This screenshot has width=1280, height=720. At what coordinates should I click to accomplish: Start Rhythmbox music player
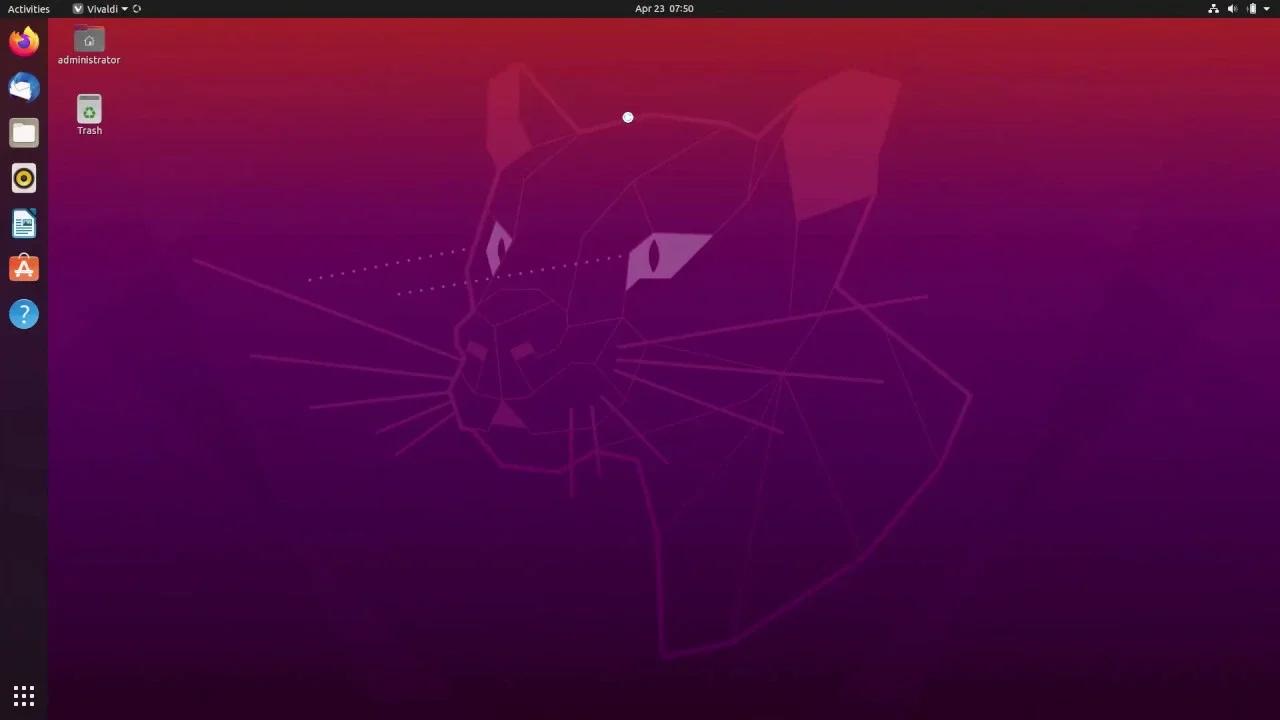24,178
